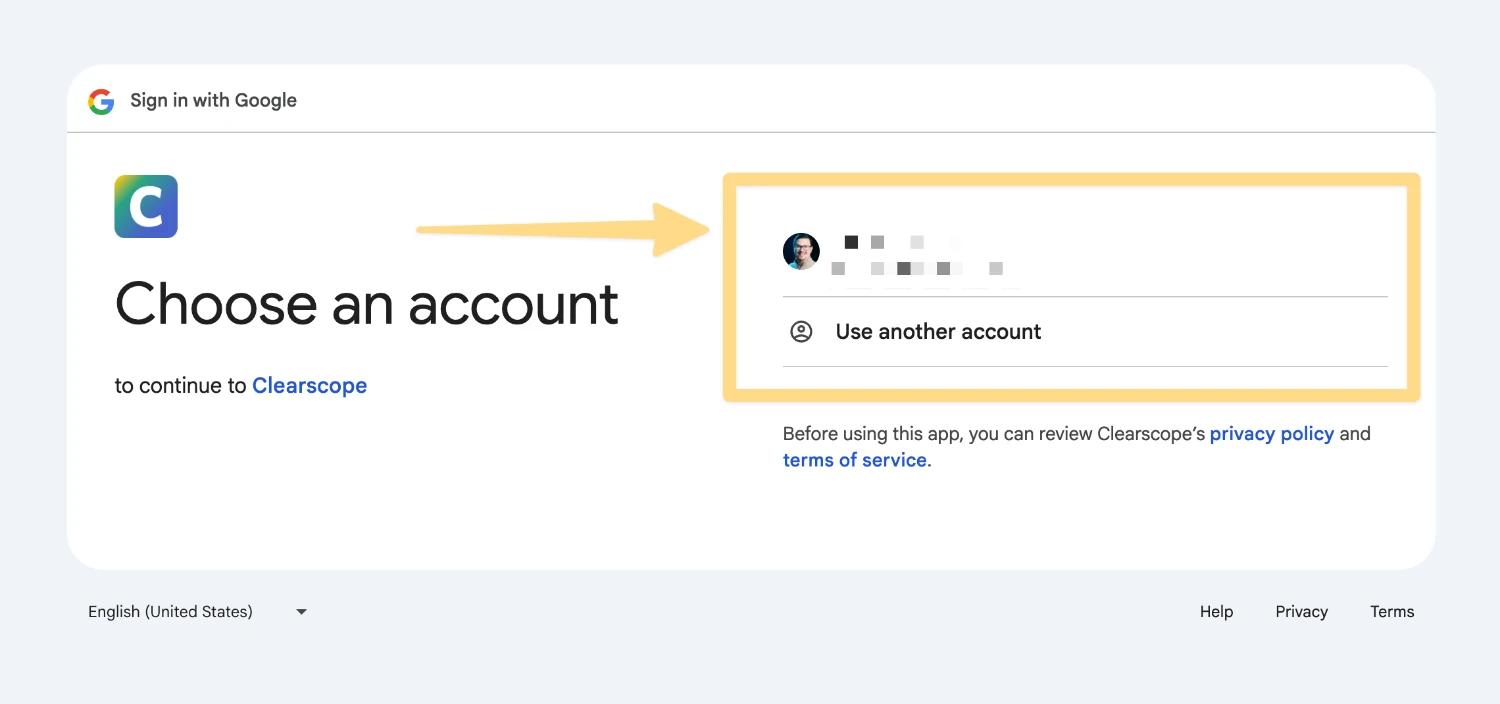Open the Help footer link
Screen dimensions: 1500x704
point(1216,611)
